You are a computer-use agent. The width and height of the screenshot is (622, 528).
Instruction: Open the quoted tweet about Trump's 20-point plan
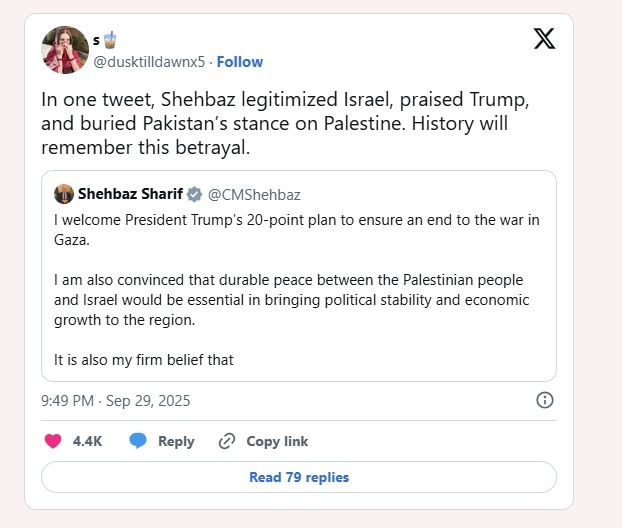(x=298, y=290)
